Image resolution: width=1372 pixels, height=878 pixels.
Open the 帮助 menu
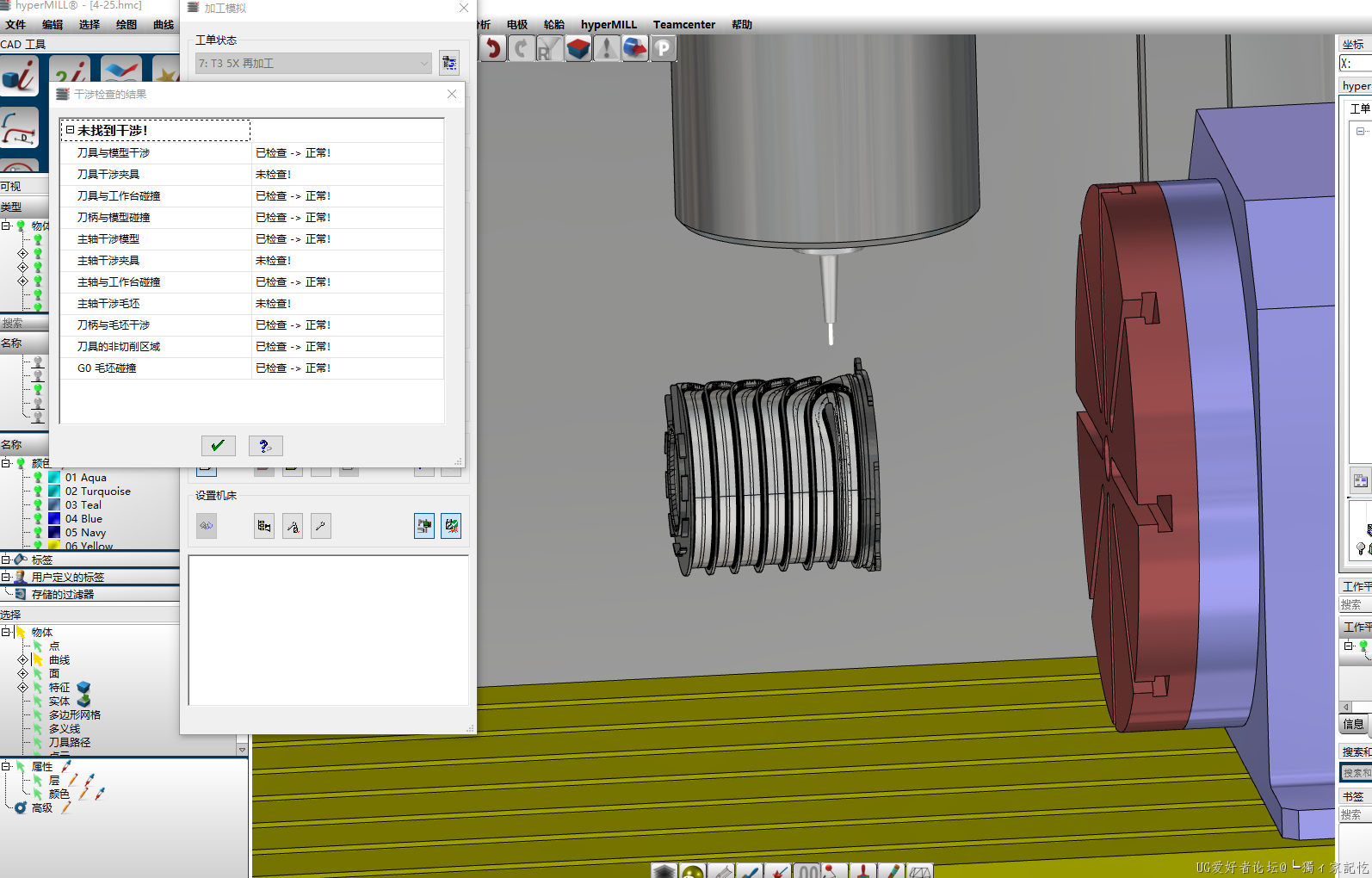tap(742, 24)
